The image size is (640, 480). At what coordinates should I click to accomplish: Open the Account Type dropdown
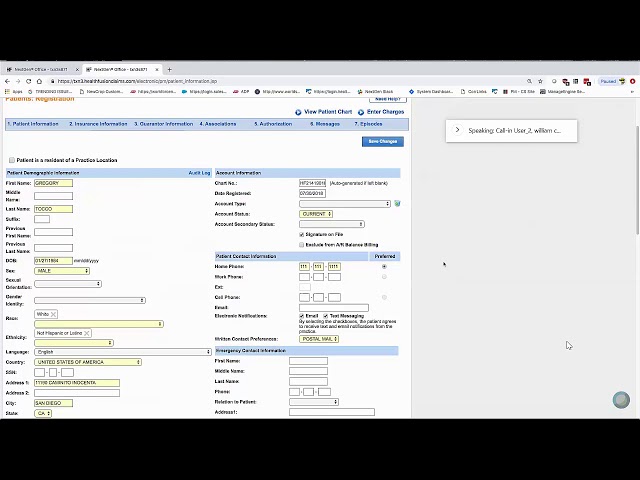345,204
